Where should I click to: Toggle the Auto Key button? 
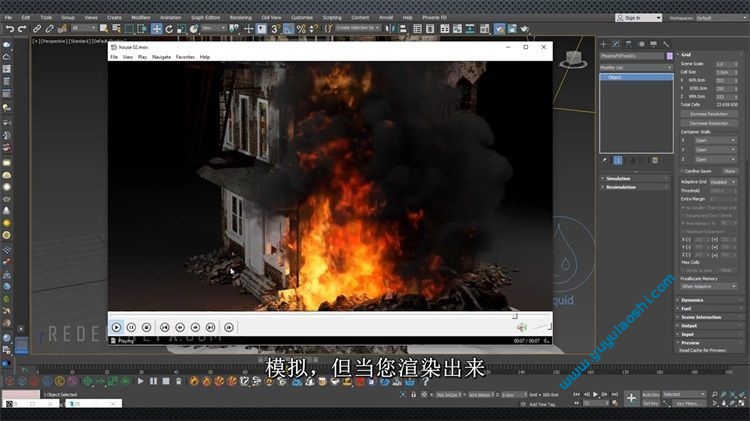pyautogui.click(x=651, y=394)
